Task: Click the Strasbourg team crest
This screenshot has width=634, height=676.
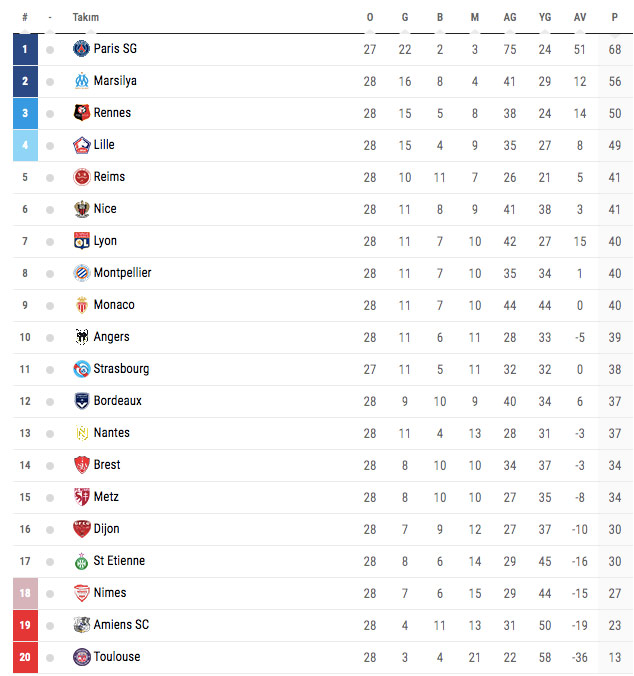Action: [x=82, y=369]
